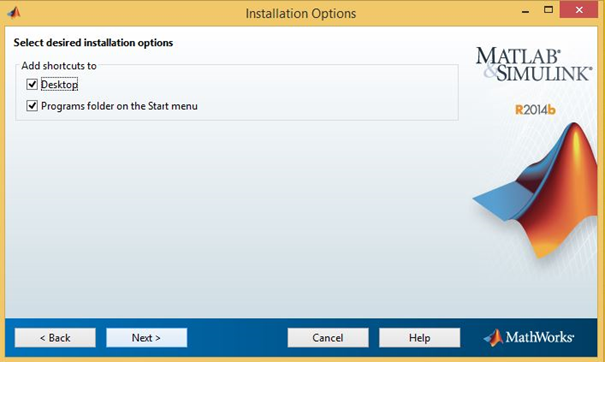Click the MATLAB membrane logo graphic
The width and height of the screenshot is (605, 407).
pos(536,191)
